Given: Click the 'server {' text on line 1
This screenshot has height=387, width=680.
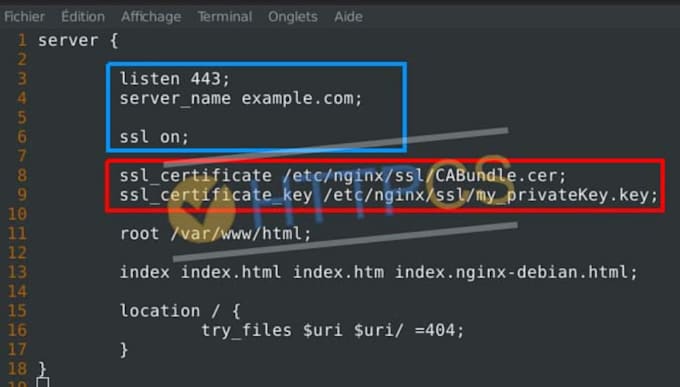Looking at the screenshot, I should click(78, 40).
